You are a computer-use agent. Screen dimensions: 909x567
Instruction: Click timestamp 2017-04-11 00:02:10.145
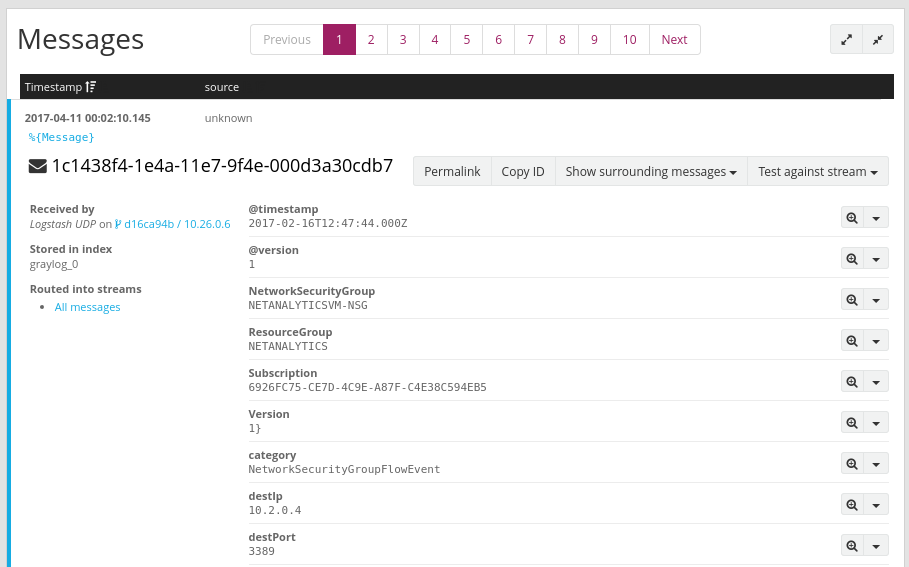88,118
